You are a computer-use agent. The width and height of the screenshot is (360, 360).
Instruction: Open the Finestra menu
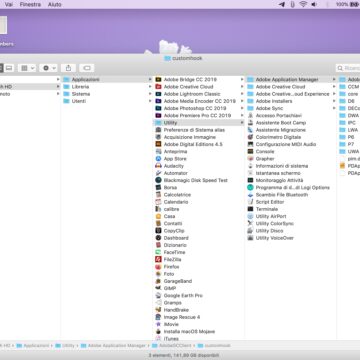[x=30, y=4]
